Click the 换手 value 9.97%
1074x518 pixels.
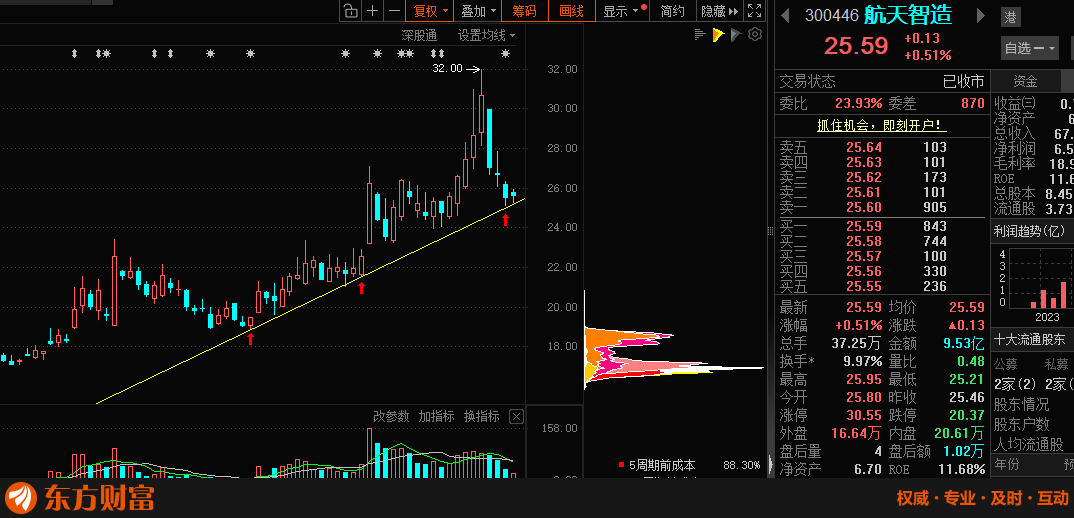click(x=863, y=361)
